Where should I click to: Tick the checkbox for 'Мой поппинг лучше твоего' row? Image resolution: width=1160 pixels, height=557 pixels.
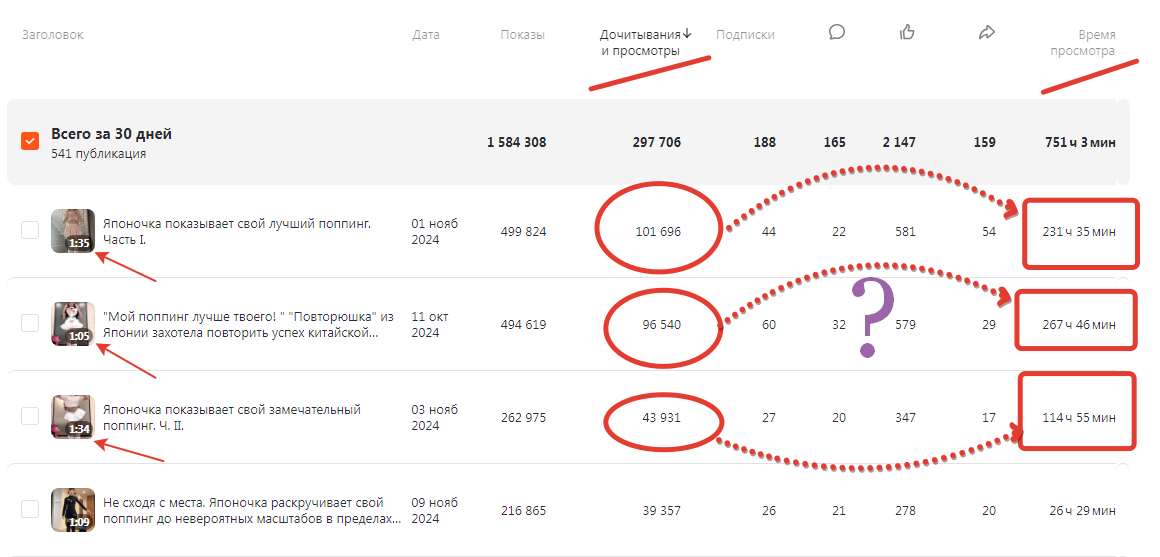30,323
